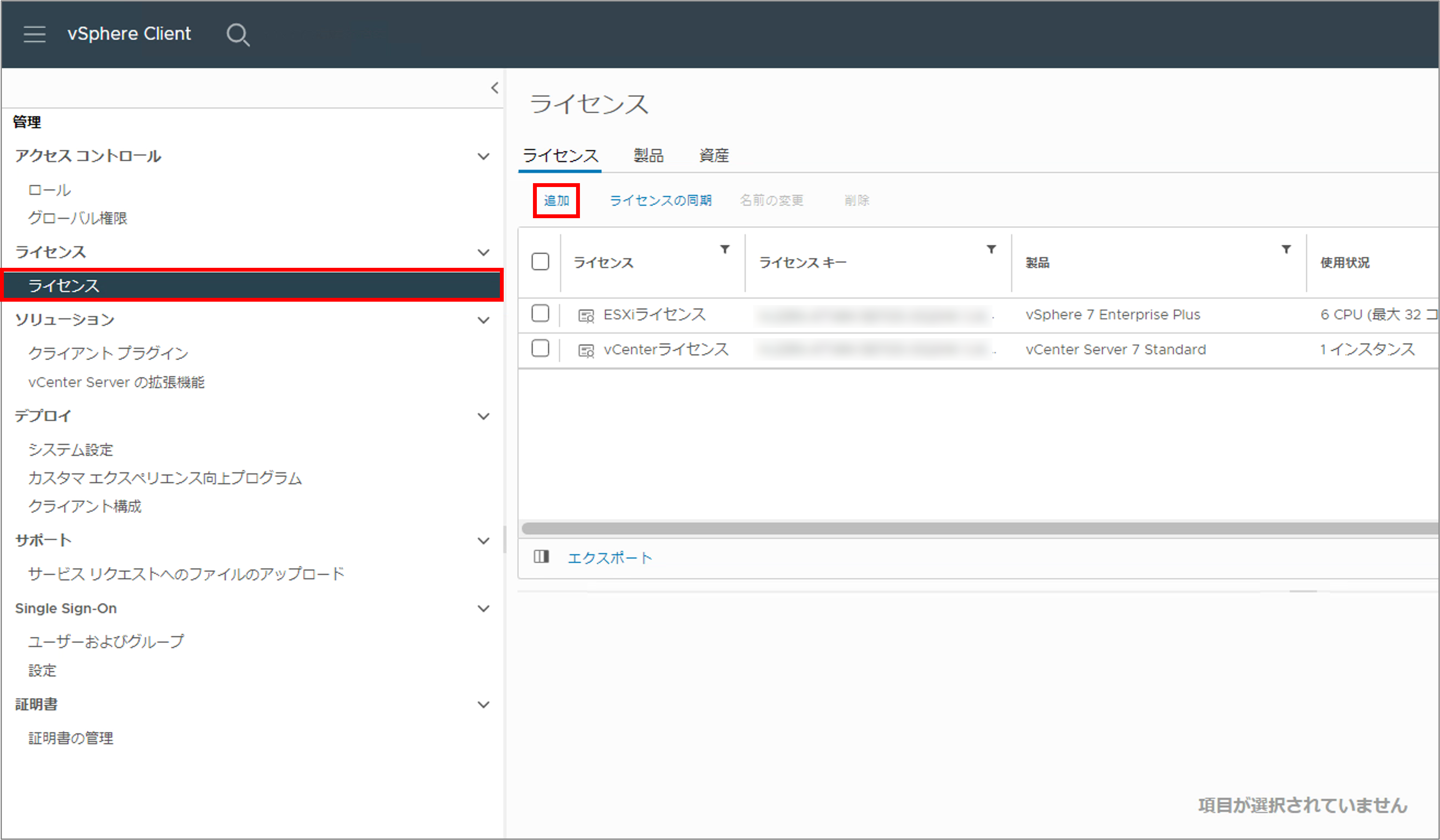Screen dimensions: 1440x840
Task: Open ロール in sidebar
Action: pyautogui.click(x=50, y=190)
